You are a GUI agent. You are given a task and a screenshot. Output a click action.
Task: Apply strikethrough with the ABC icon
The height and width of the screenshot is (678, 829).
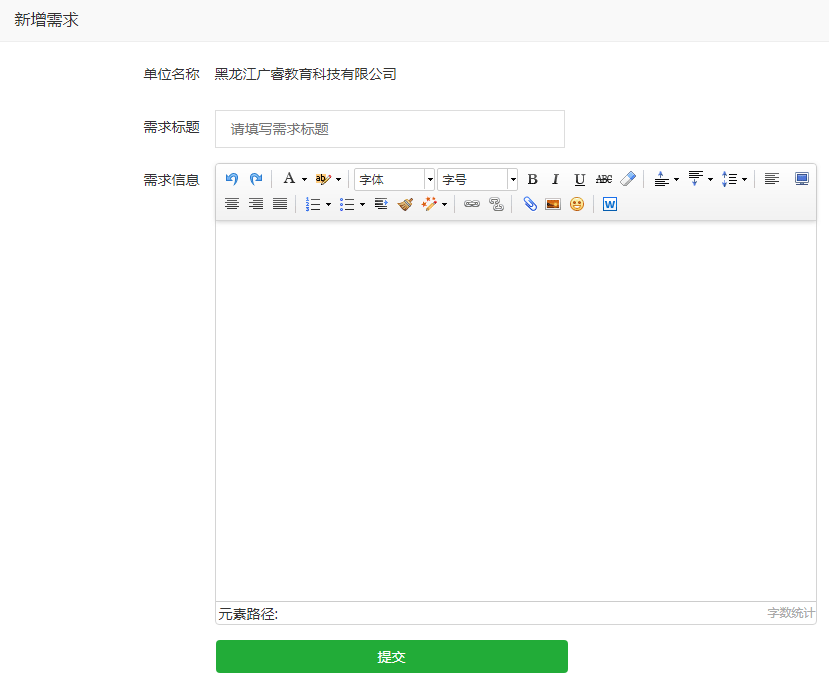pos(604,179)
